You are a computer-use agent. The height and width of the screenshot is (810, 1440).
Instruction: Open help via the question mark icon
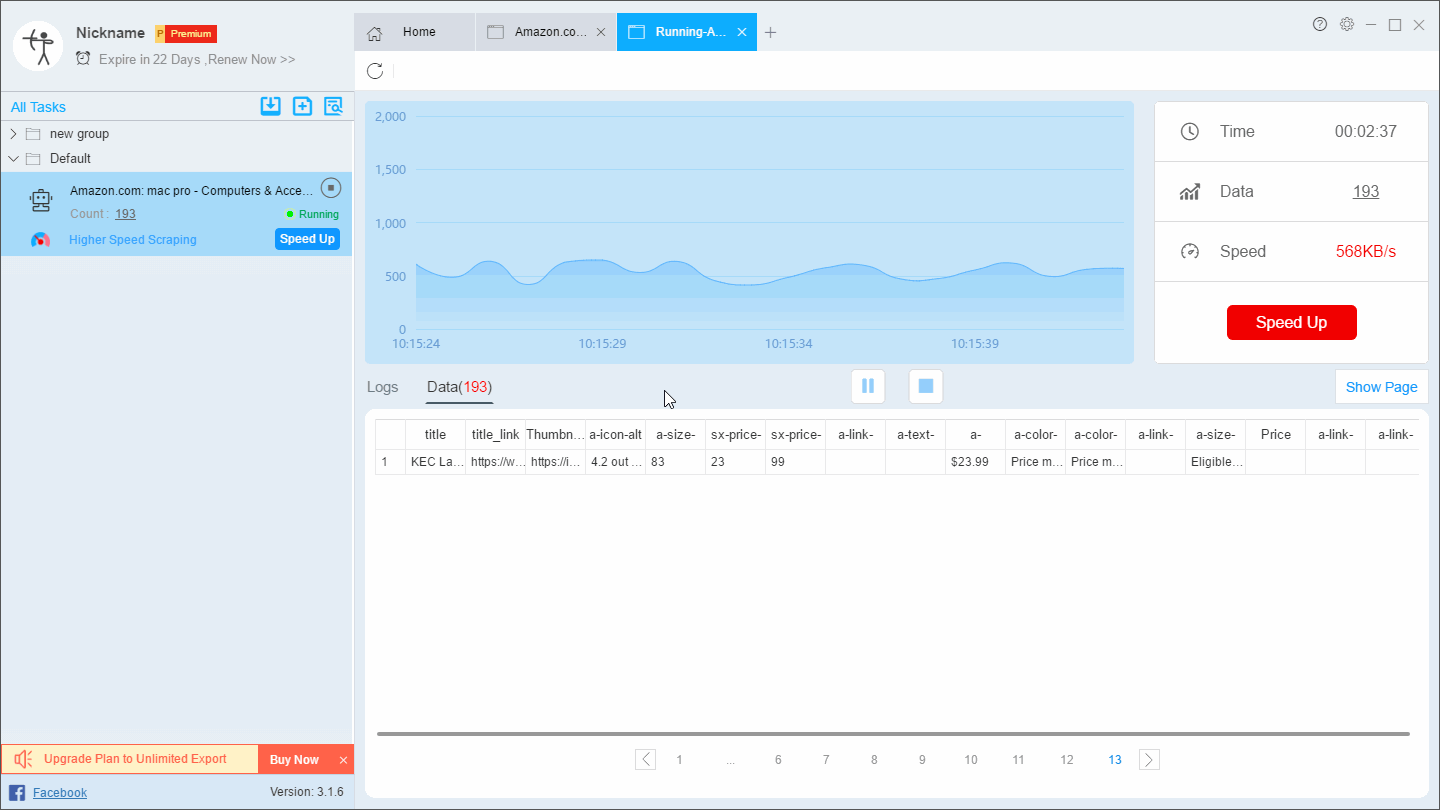click(1320, 24)
